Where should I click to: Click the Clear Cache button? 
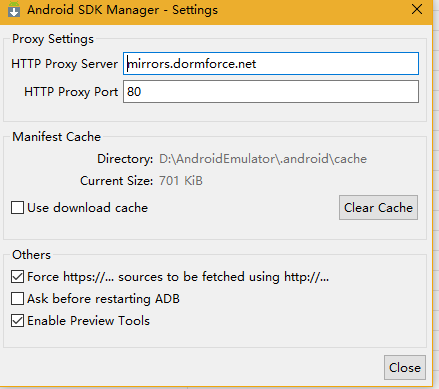378,208
